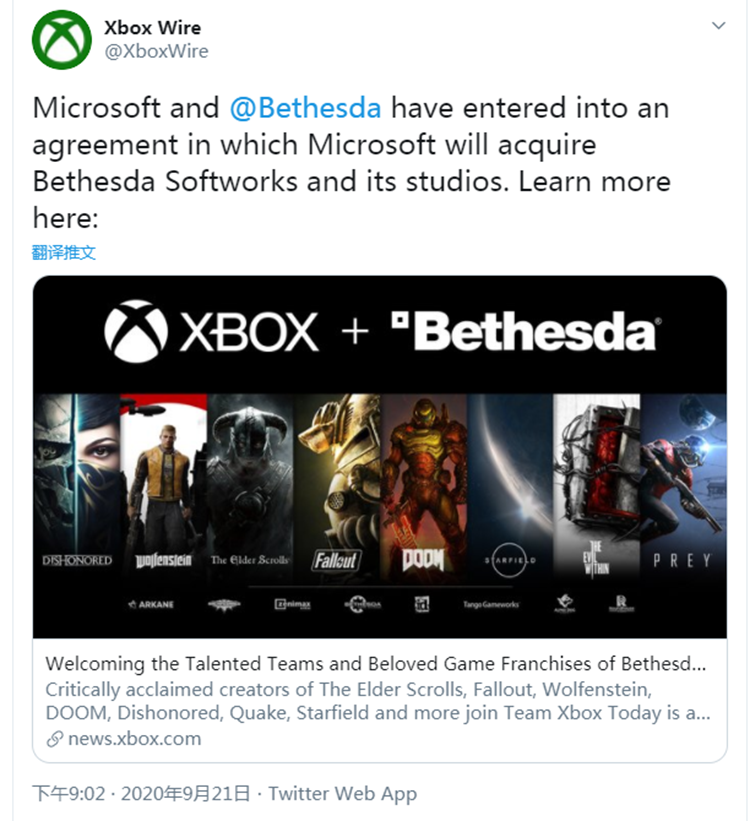This screenshot has height=821, width=750.
Task: Click the Starfield logo panel
Action: pyautogui.click(x=510, y=480)
